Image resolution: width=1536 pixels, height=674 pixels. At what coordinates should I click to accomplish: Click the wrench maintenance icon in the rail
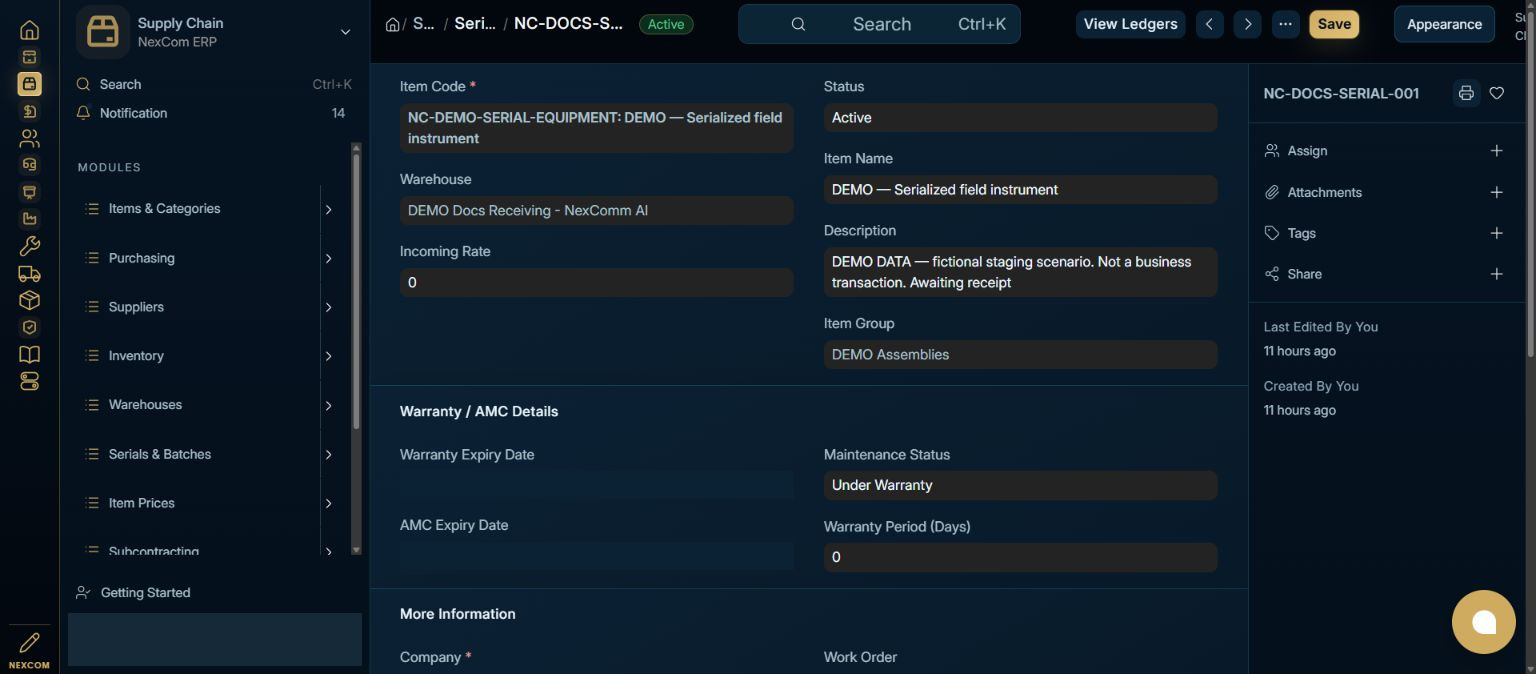(x=29, y=246)
